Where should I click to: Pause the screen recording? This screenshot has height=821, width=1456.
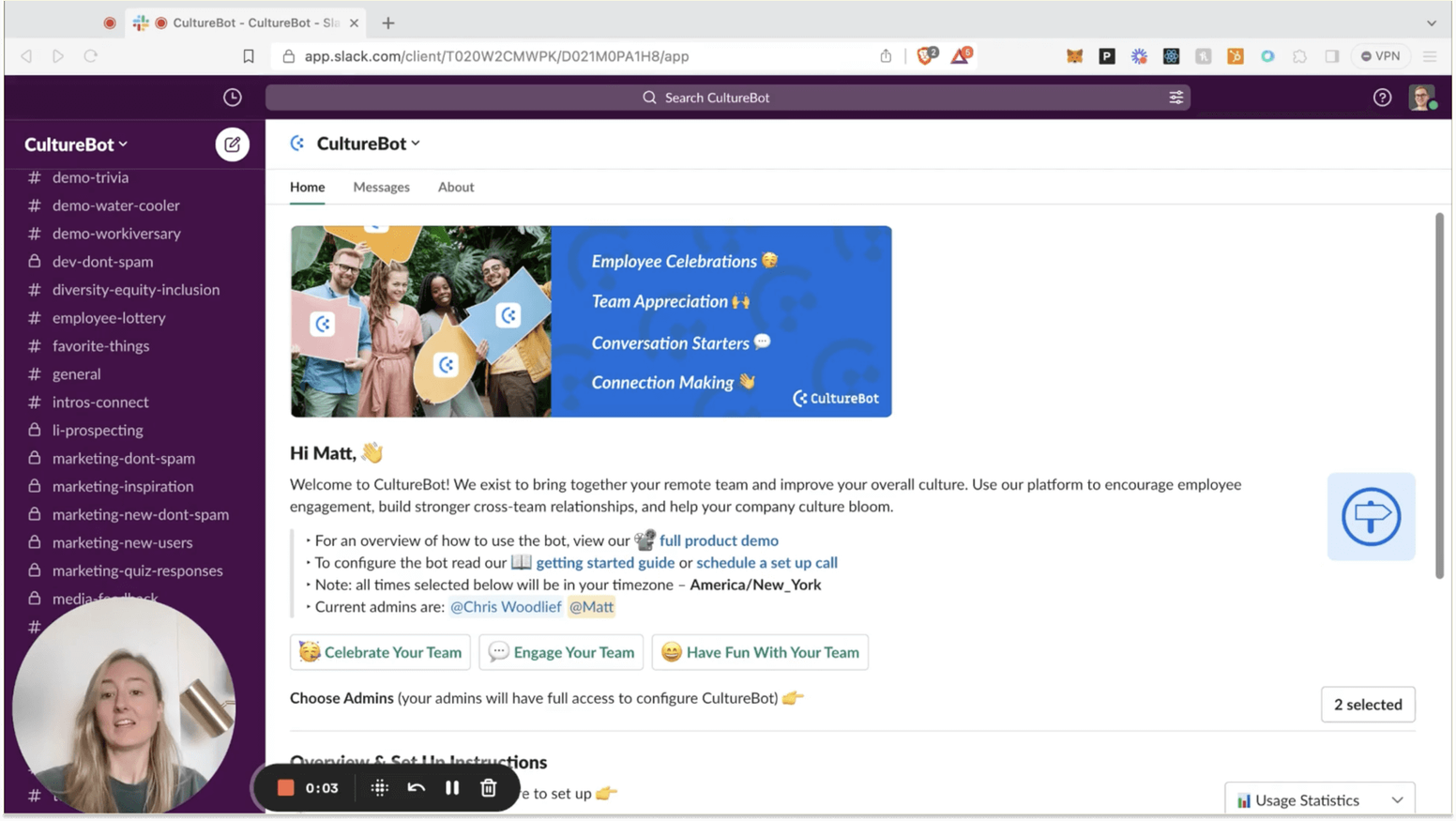coord(452,788)
